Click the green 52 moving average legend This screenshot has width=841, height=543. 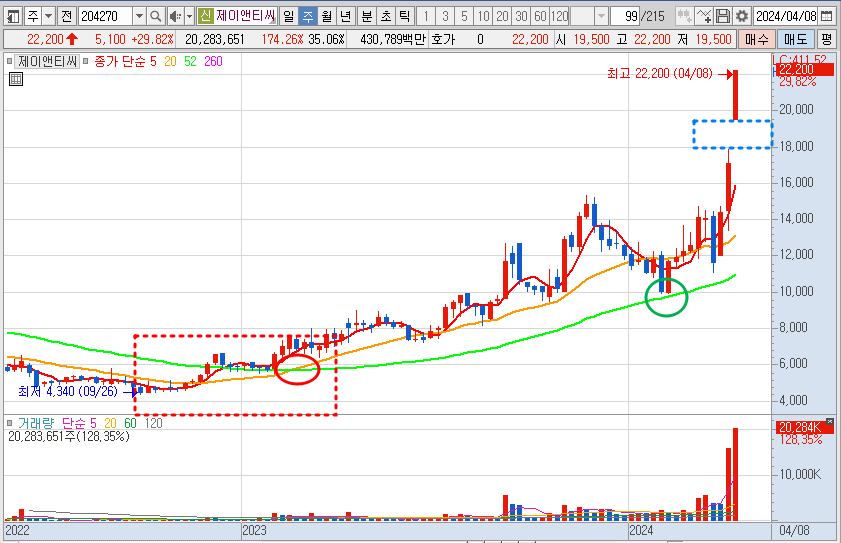(190, 62)
